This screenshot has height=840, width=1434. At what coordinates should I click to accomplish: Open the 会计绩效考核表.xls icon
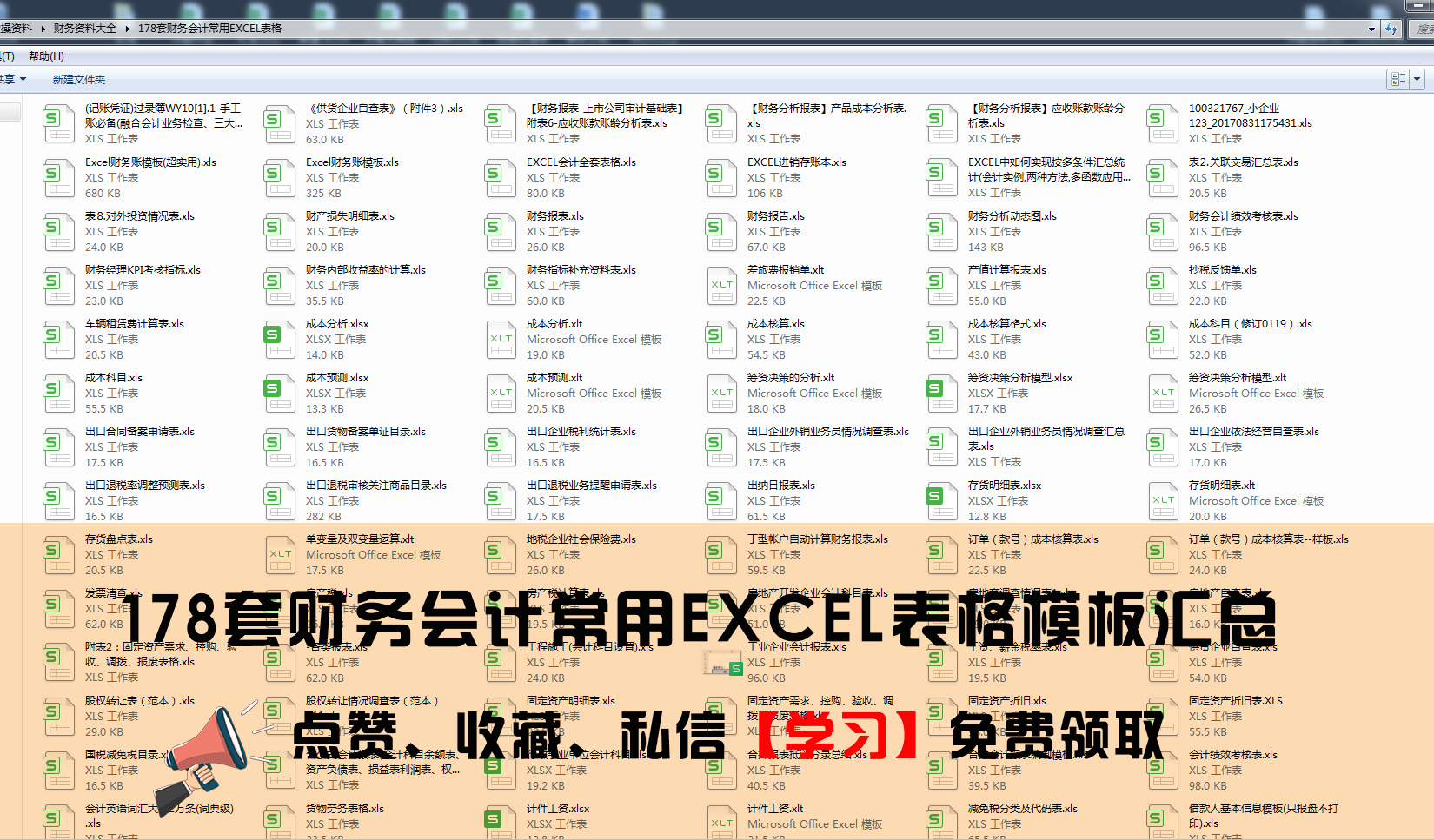coord(1162,770)
